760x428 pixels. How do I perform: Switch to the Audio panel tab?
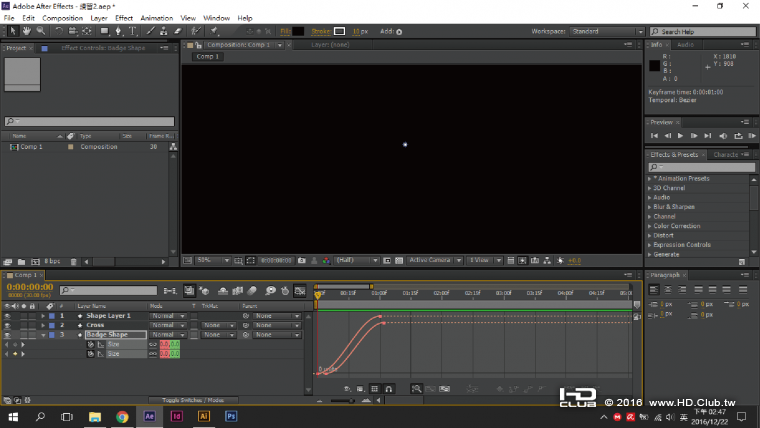click(686, 45)
